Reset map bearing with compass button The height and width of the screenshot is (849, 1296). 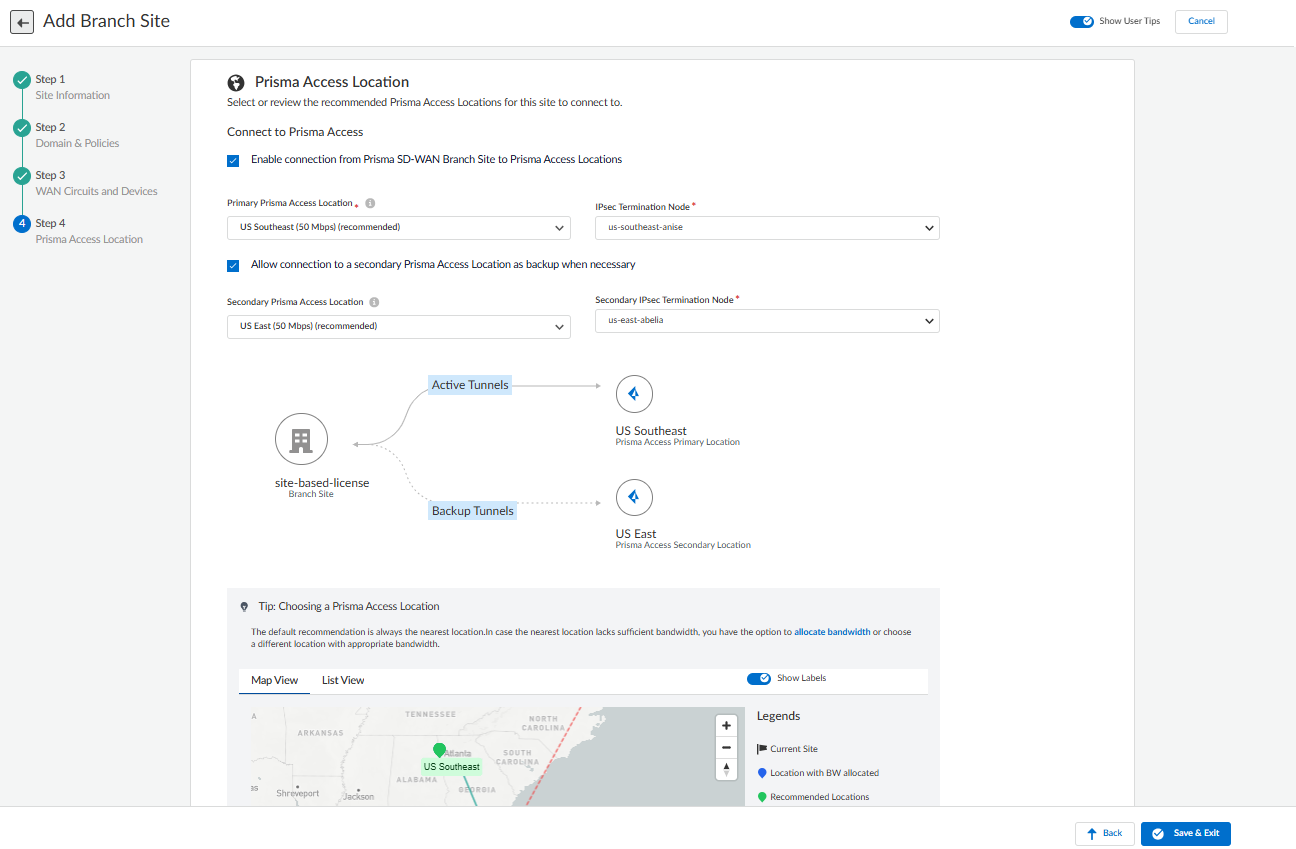726,769
